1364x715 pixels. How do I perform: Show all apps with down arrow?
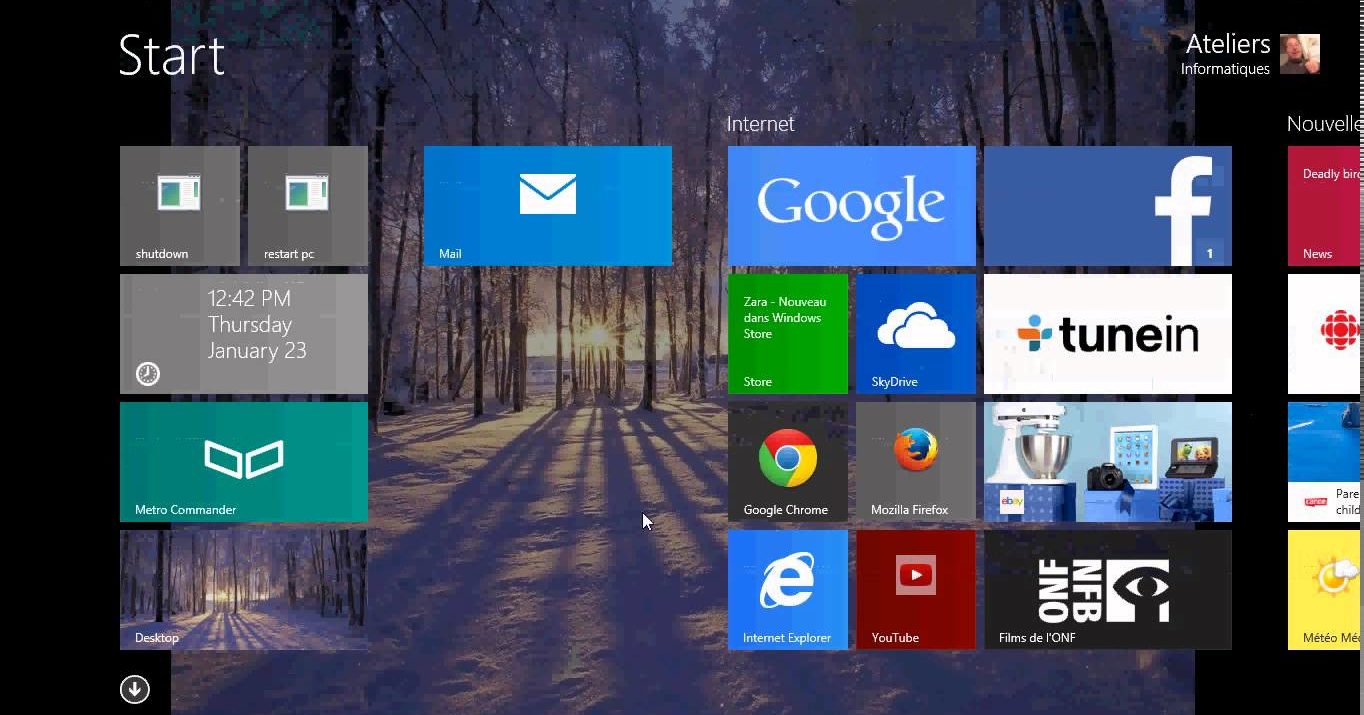click(135, 689)
